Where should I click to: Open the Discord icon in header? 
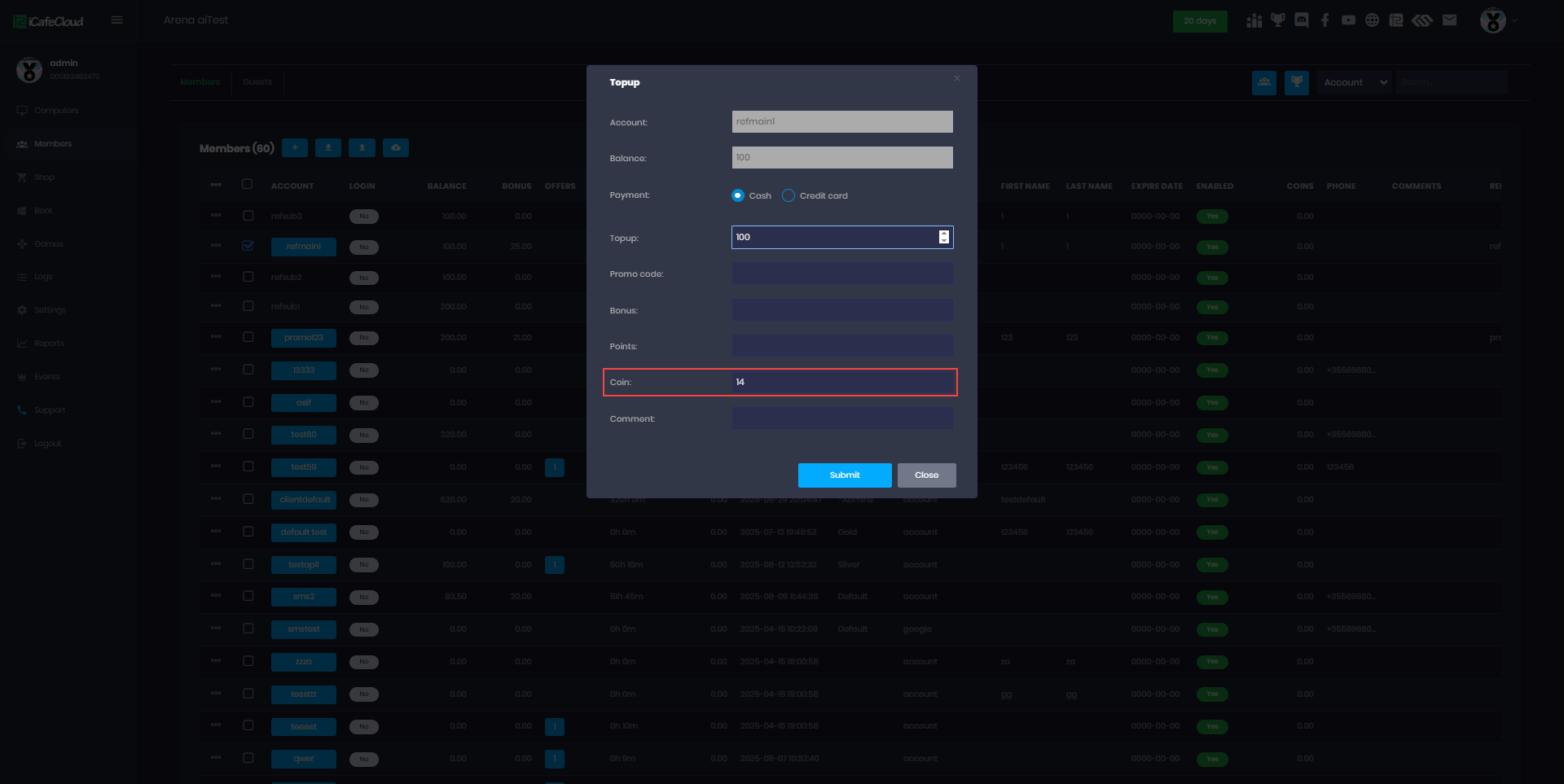1302,20
